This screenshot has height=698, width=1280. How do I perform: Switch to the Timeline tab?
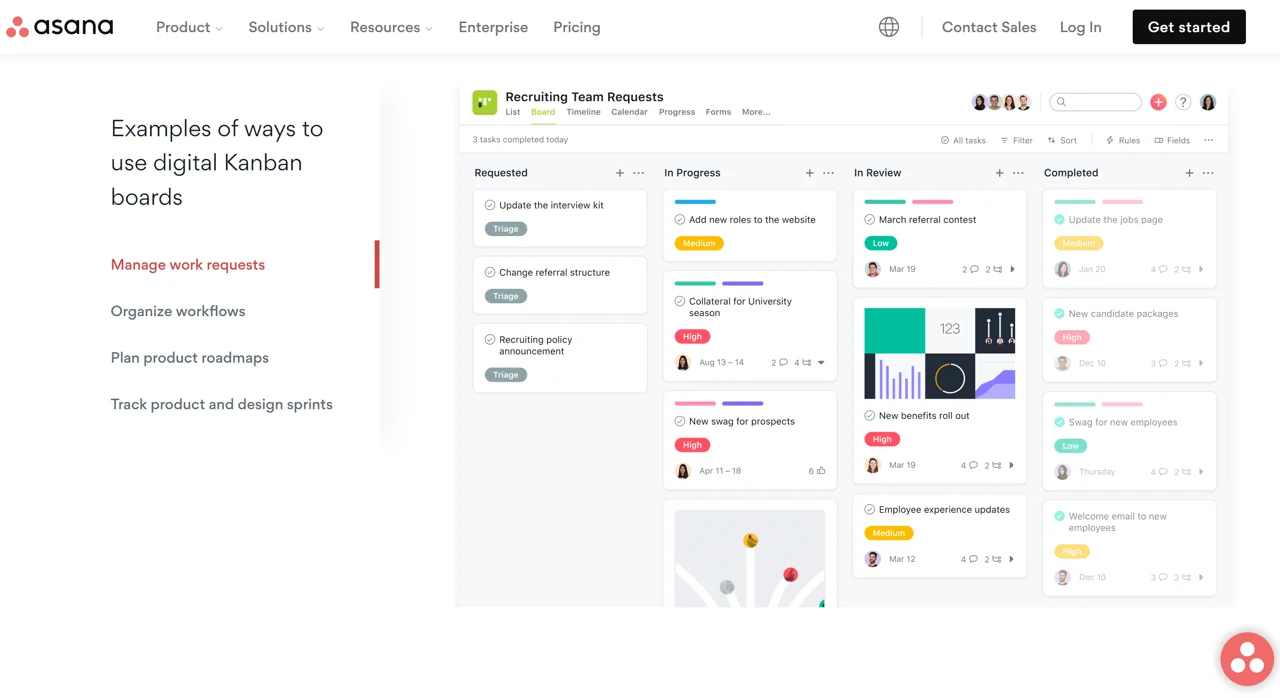(583, 112)
